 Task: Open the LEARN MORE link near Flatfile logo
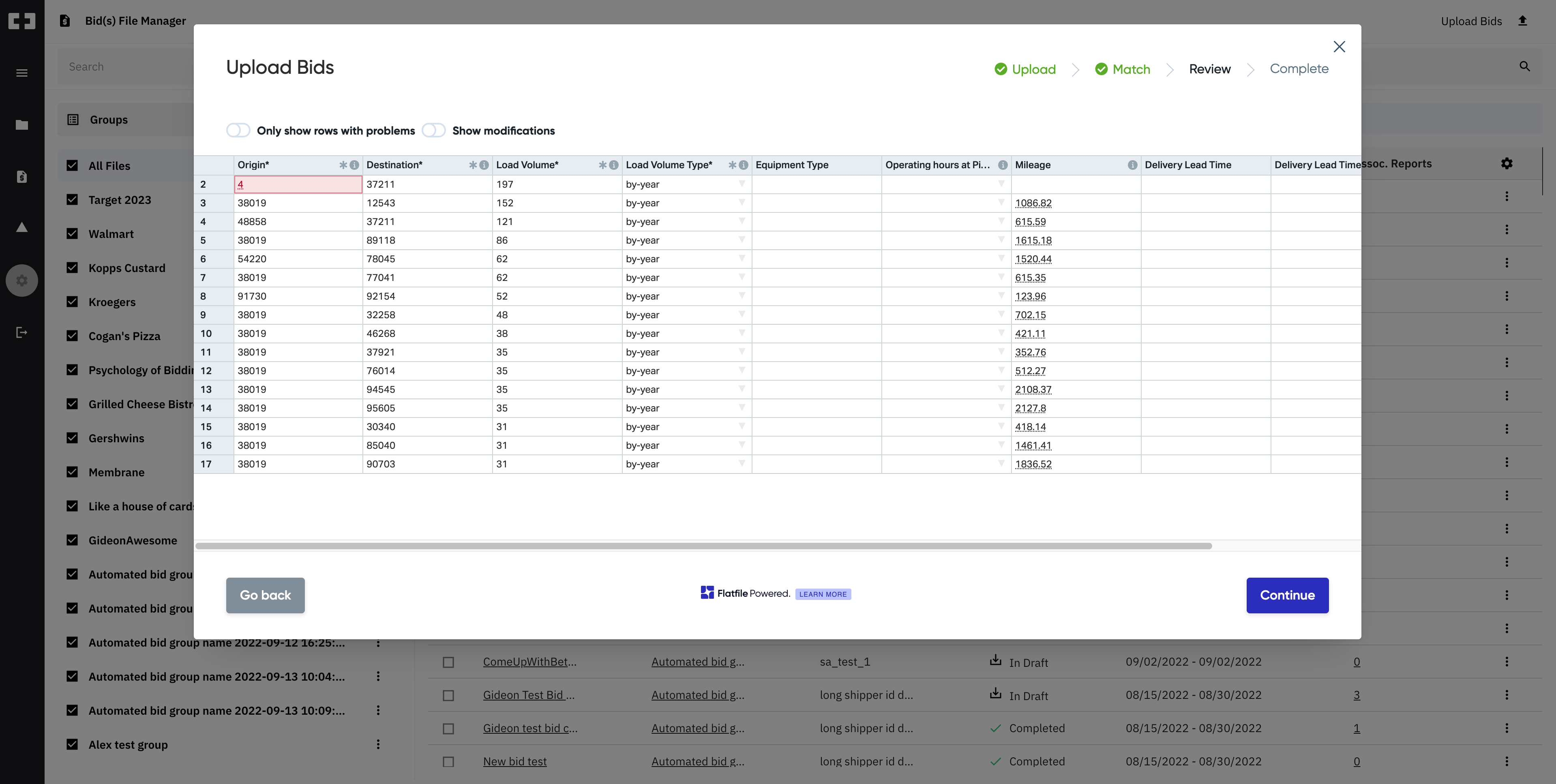(823, 594)
